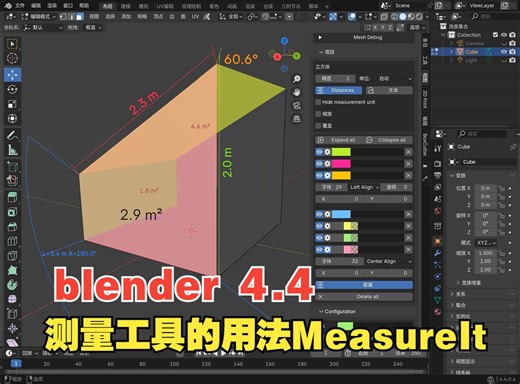The image size is (520, 384).
Task: Open the XYZ rotation mode dropdown
Action: point(486,243)
